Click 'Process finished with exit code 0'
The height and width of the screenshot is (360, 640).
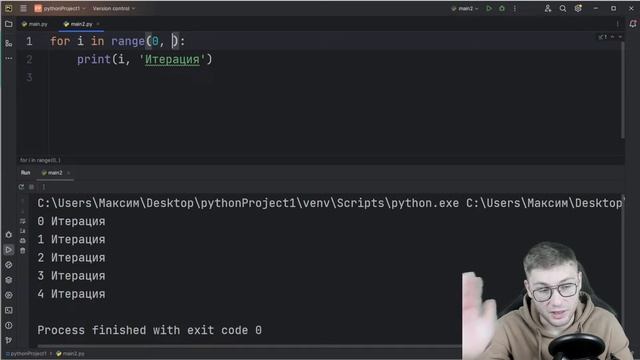coord(149,330)
